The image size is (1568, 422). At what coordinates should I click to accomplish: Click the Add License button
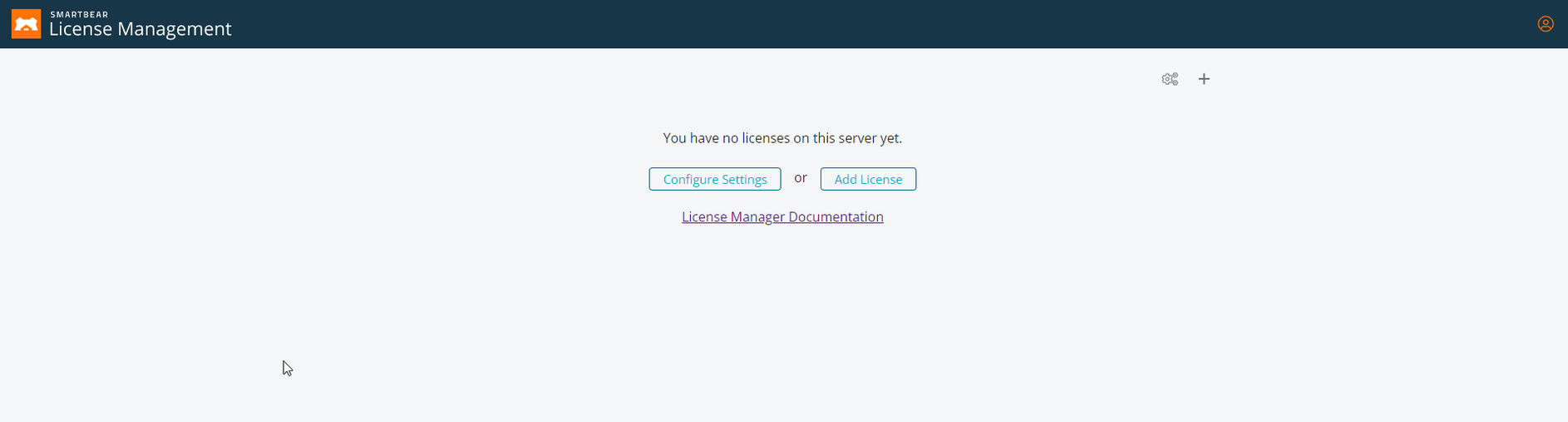868,179
